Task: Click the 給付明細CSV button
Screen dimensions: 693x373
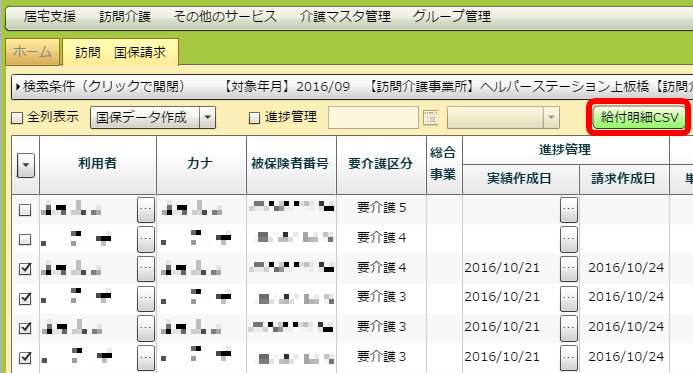Action: point(639,117)
